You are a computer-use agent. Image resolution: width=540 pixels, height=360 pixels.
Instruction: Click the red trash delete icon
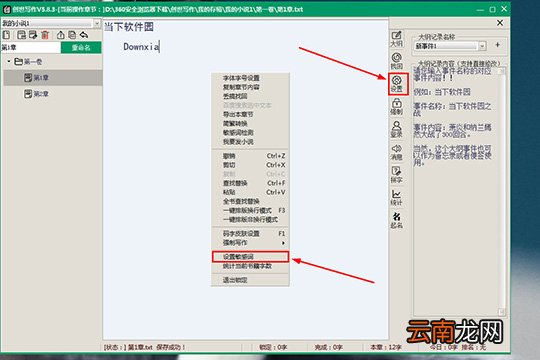click(x=45, y=35)
